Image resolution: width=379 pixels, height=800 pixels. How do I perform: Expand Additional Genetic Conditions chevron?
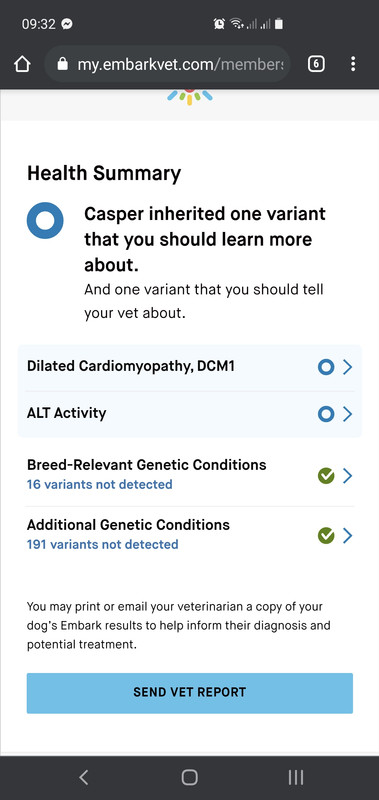347,536
